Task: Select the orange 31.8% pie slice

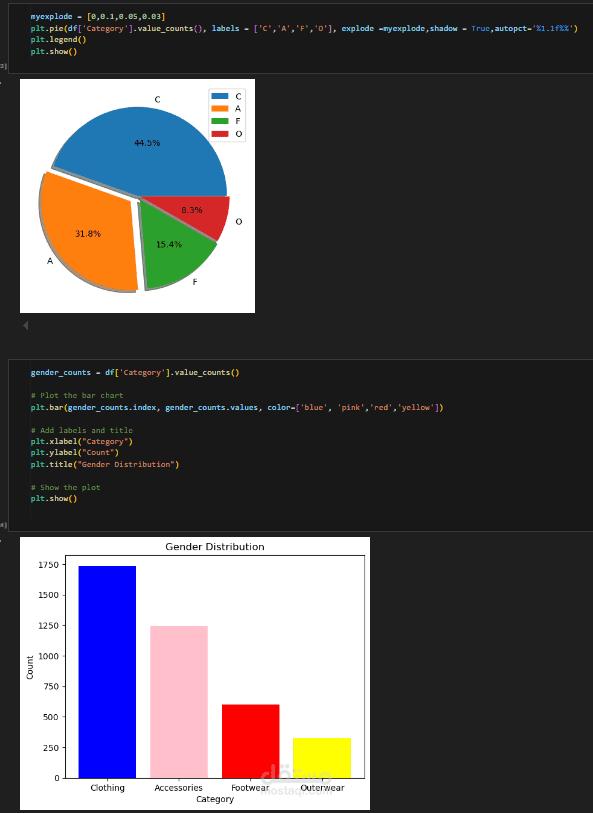Action: 88,233
